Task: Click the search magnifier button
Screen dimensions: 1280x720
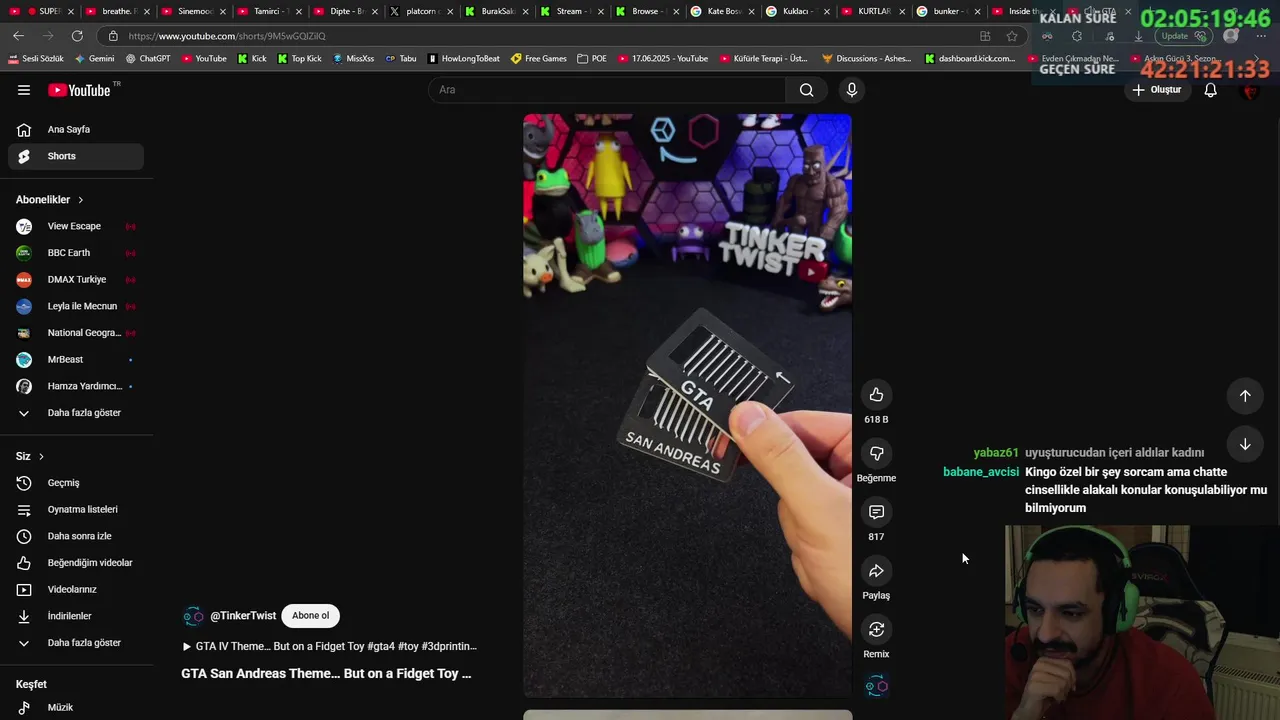Action: click(x=806, y=90)
